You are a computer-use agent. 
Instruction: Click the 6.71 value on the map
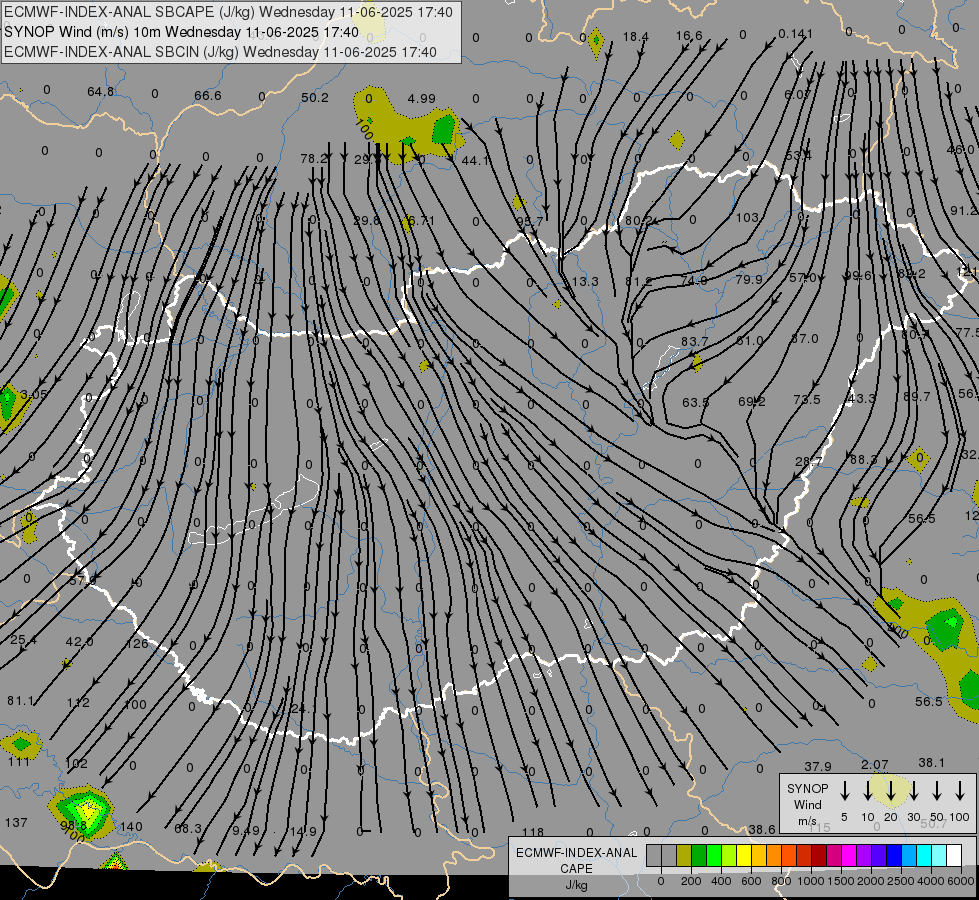tap(421, 220)
